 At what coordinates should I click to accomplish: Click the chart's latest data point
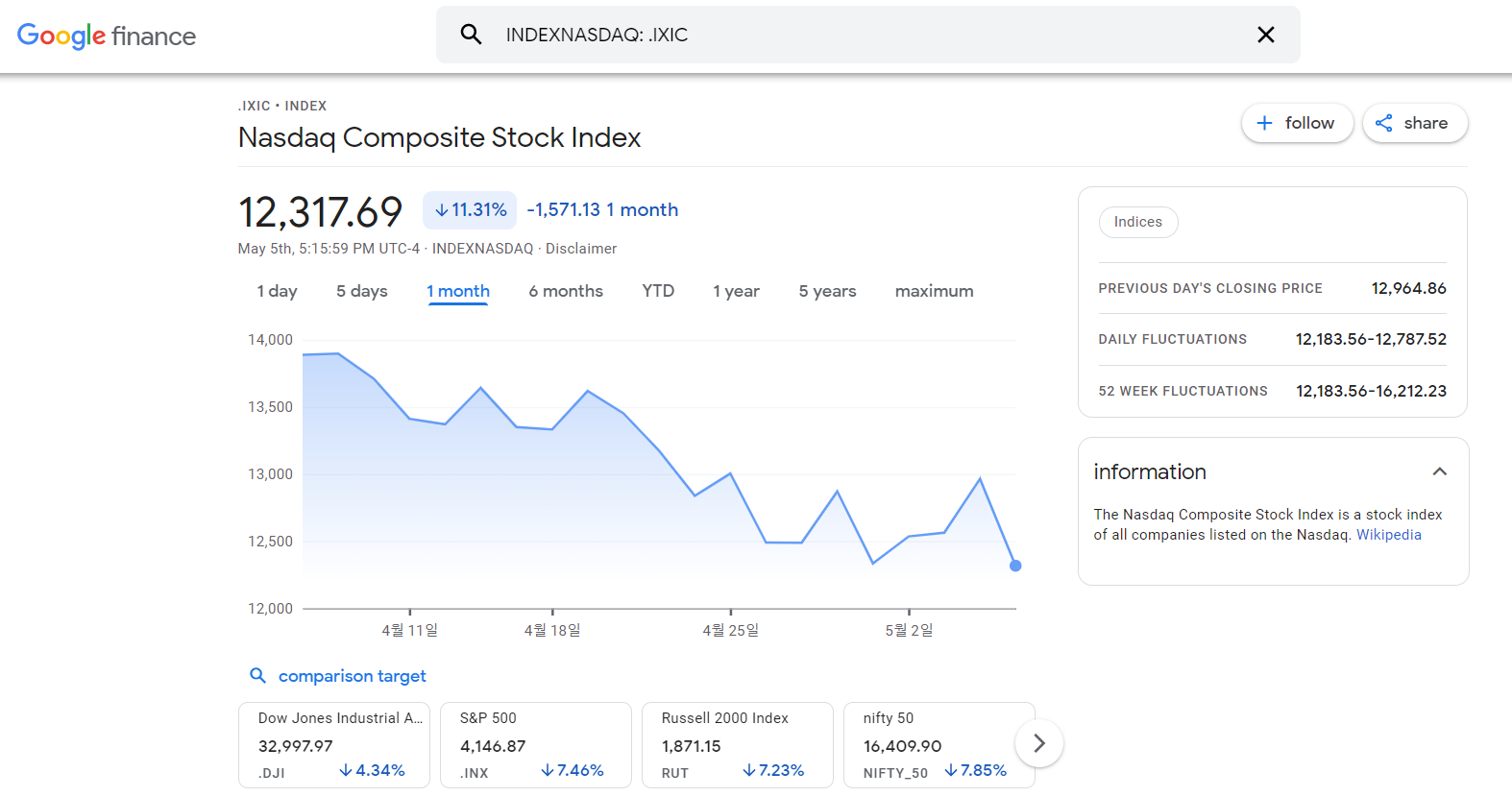tap(1015, 566)
